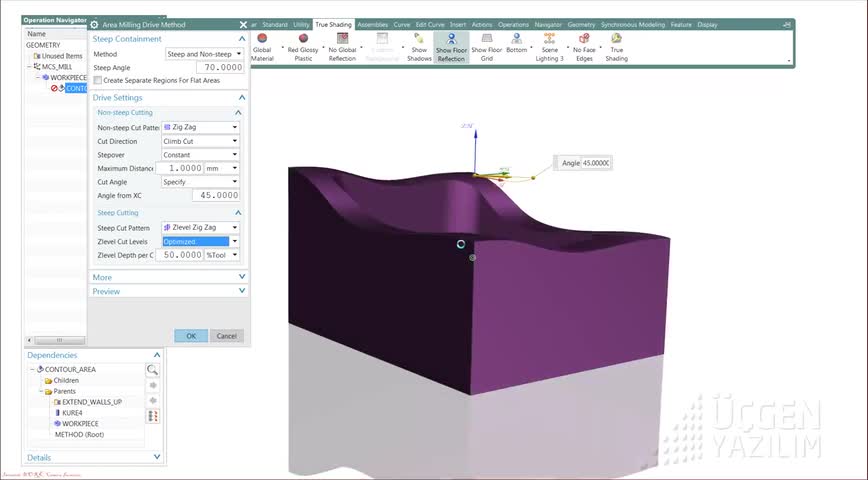Image resolution: width=868 pixels, height=480 pixels.
Task: Click the Maximum Distance value field
Action: (x=179, y=168)
